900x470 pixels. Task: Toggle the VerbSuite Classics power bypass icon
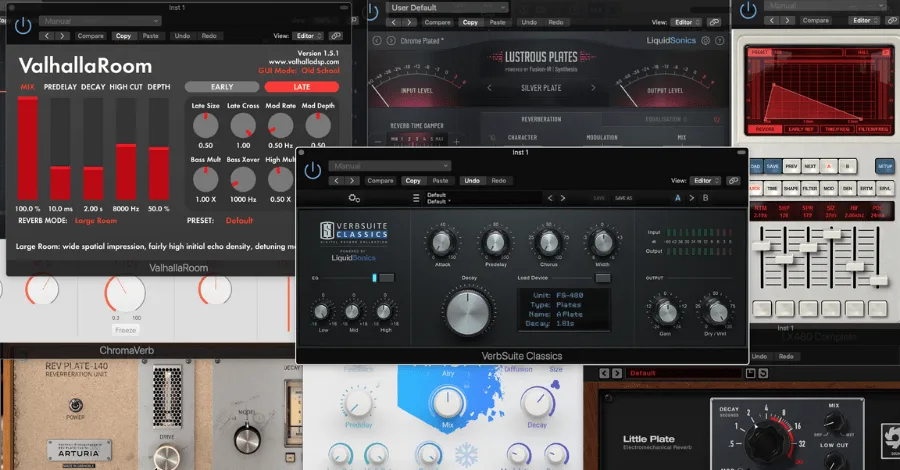click(x=312, y=170)
